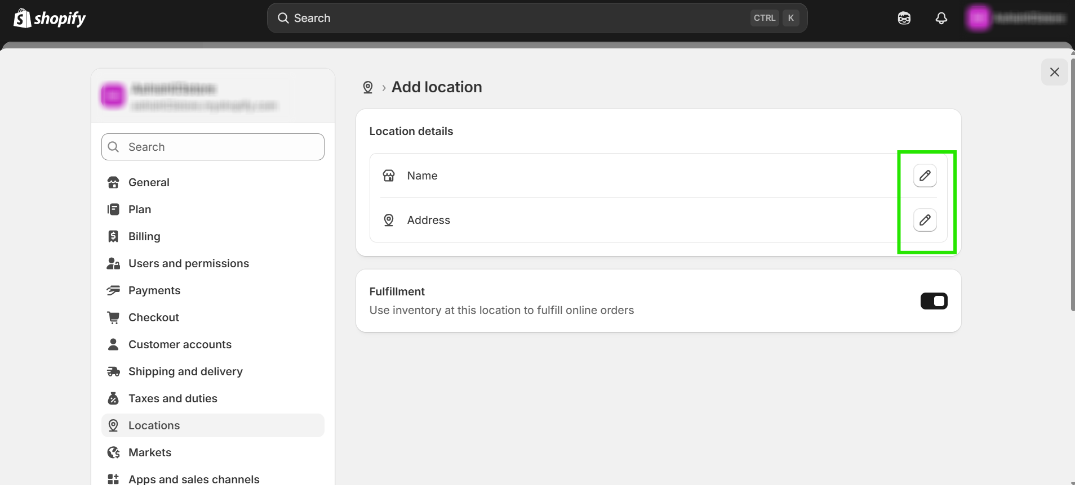Edit the location Address with pencil icon
Image resolution: width=1075 pixels, height=485 pixels.
pos(925,220)
